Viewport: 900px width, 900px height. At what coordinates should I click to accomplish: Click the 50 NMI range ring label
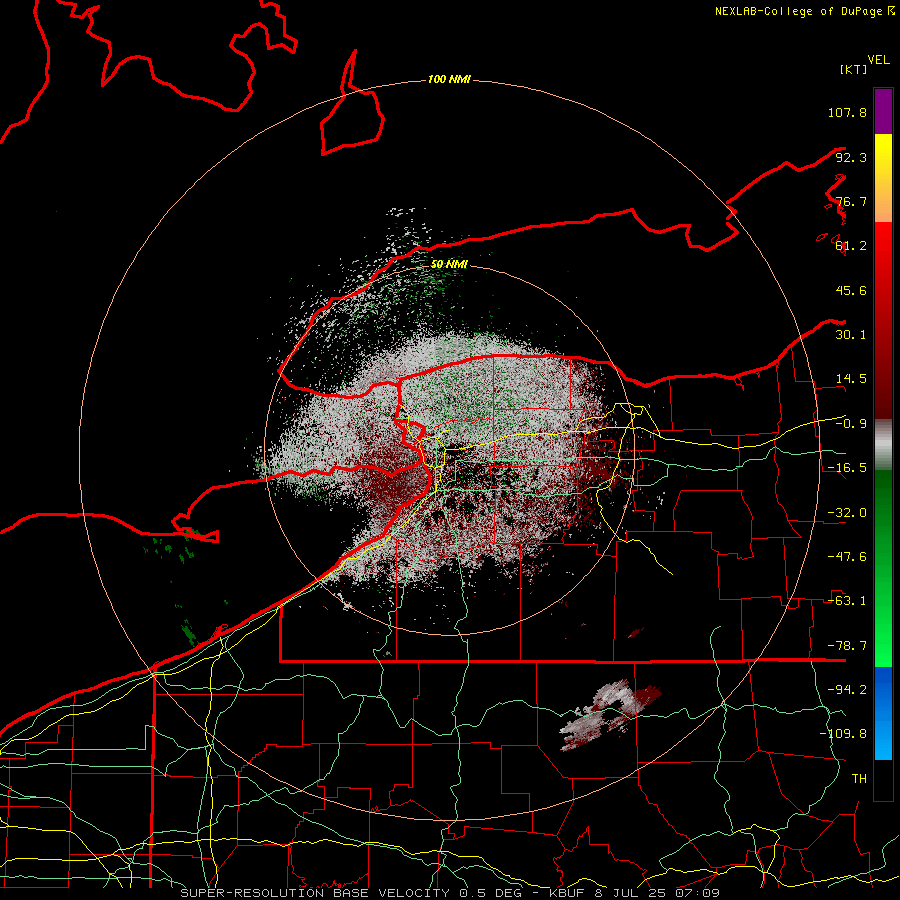point(449,265)
